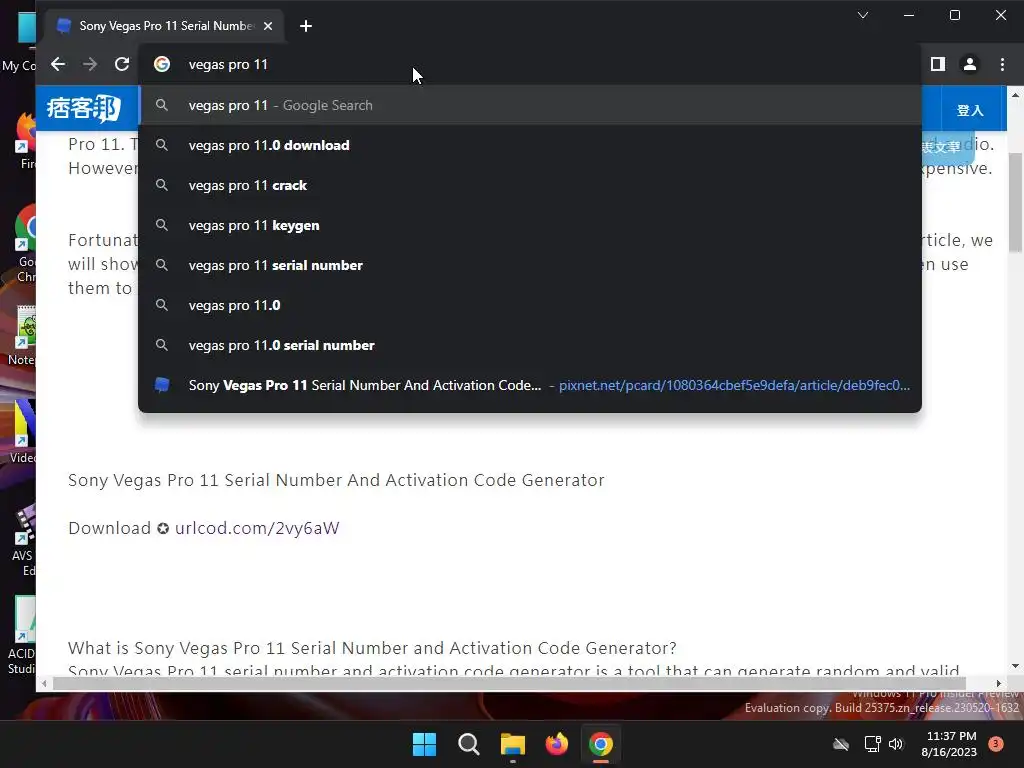Click the scroll right arrow
Image resolution: width=1024 pixels, height=768 pixels.
click(x=999, y=683)
